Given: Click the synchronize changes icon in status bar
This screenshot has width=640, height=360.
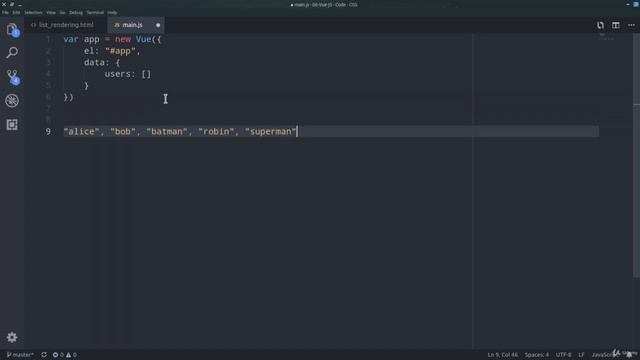Looking at the screenshot, I should coord(44,355).
